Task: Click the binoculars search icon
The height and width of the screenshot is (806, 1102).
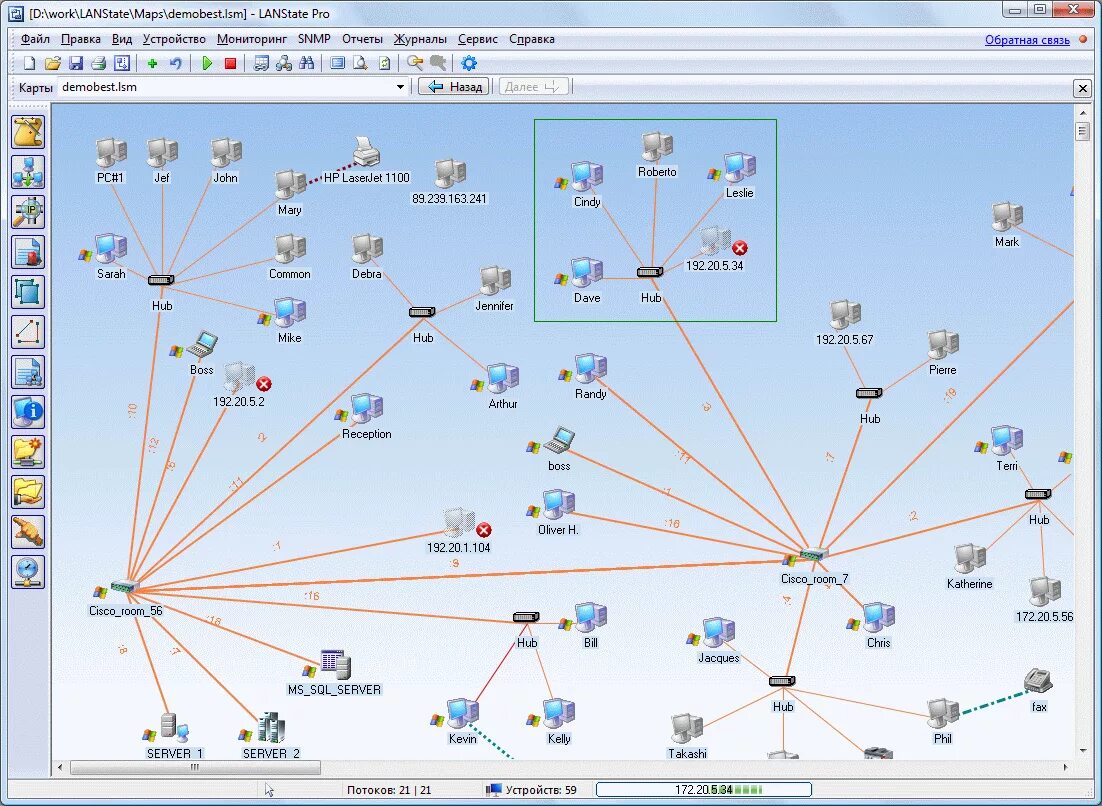Action: 306,63
